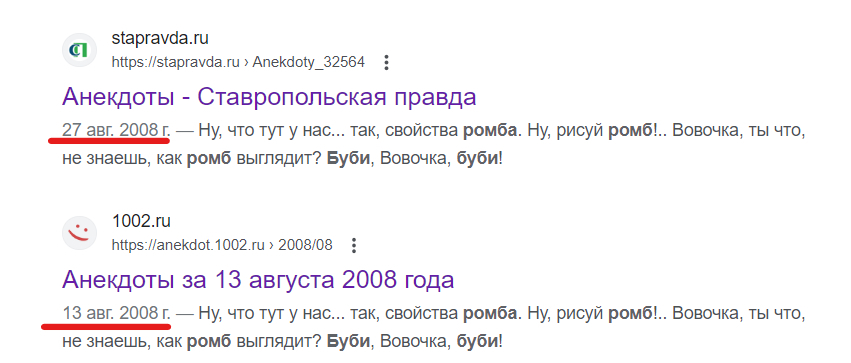Viewport: 851px width, 363px height.
Task: Click the '2008/08' breadcrumb segment
Action: 305,245
